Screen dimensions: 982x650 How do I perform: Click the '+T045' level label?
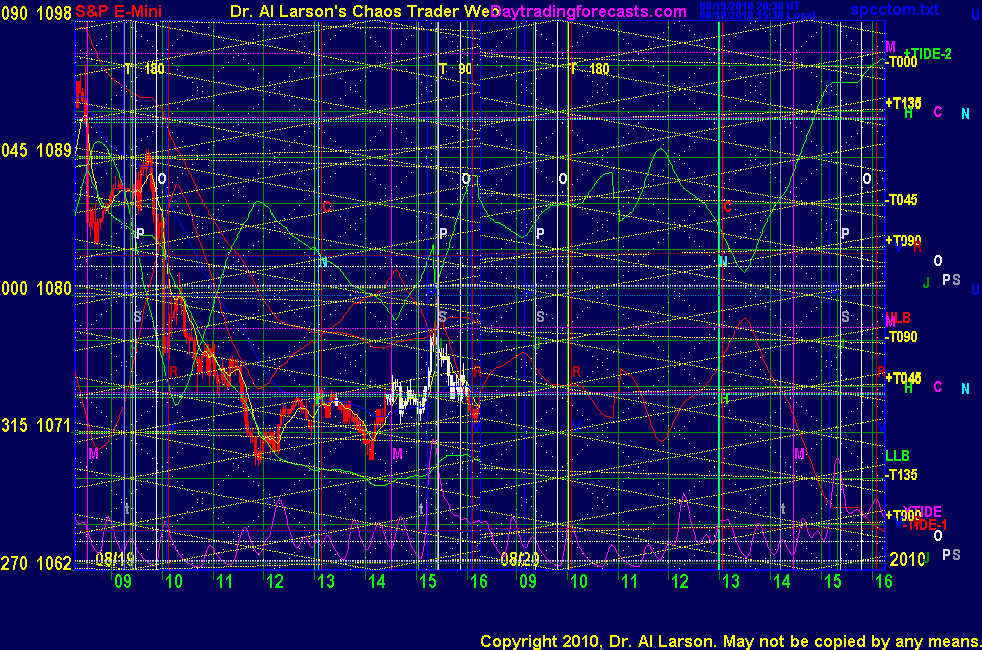coord(903,378)
